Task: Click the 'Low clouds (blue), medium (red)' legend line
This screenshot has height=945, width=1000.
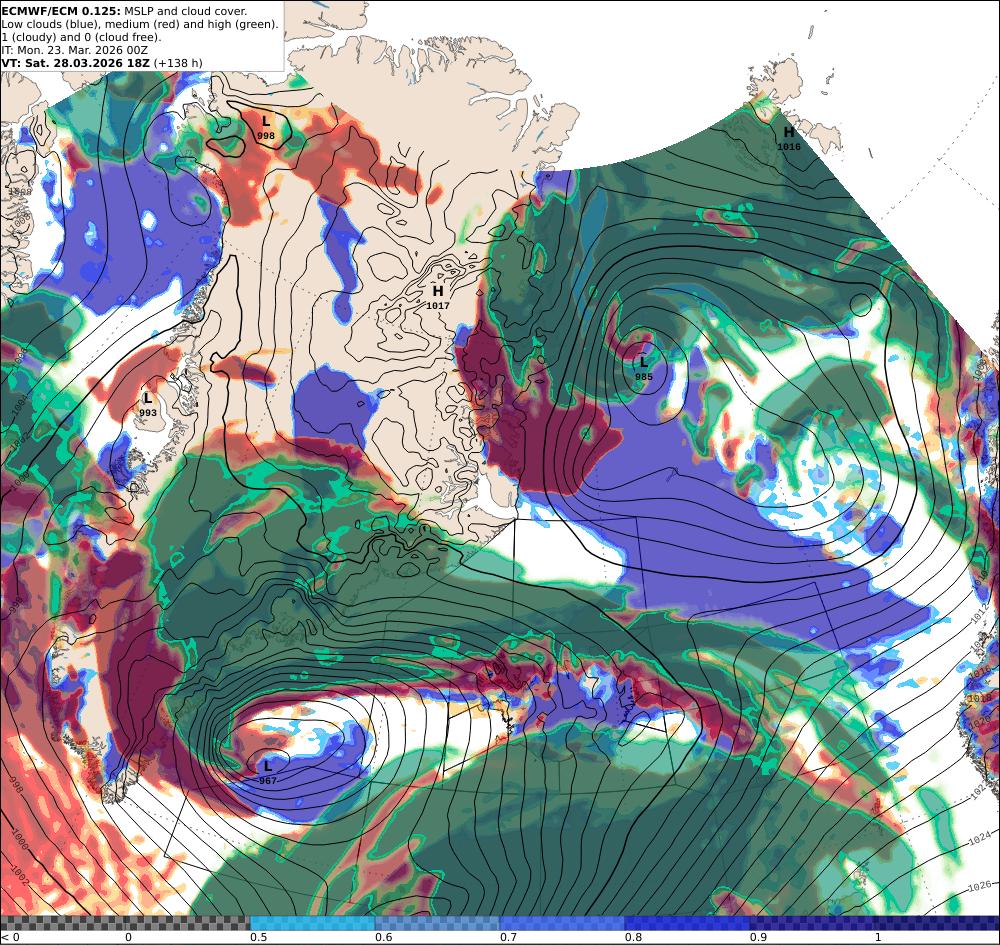Action: [140, 24]
